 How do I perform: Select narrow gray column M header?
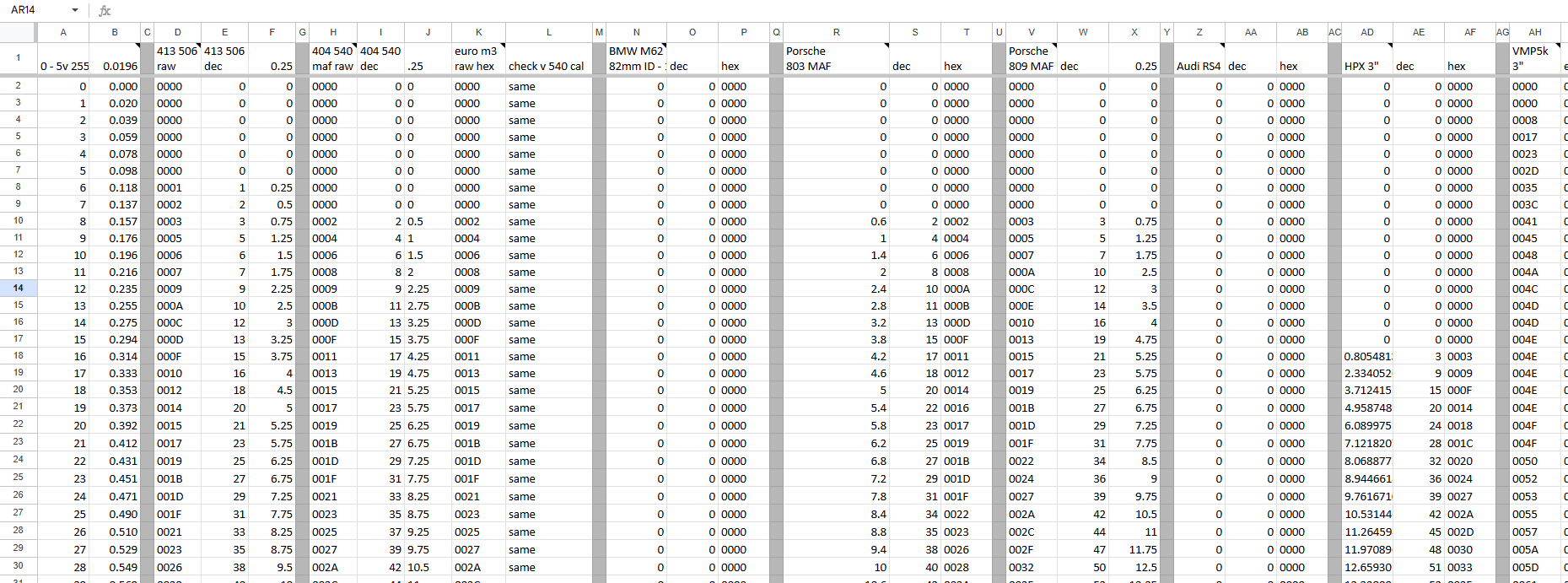point(599,32)
